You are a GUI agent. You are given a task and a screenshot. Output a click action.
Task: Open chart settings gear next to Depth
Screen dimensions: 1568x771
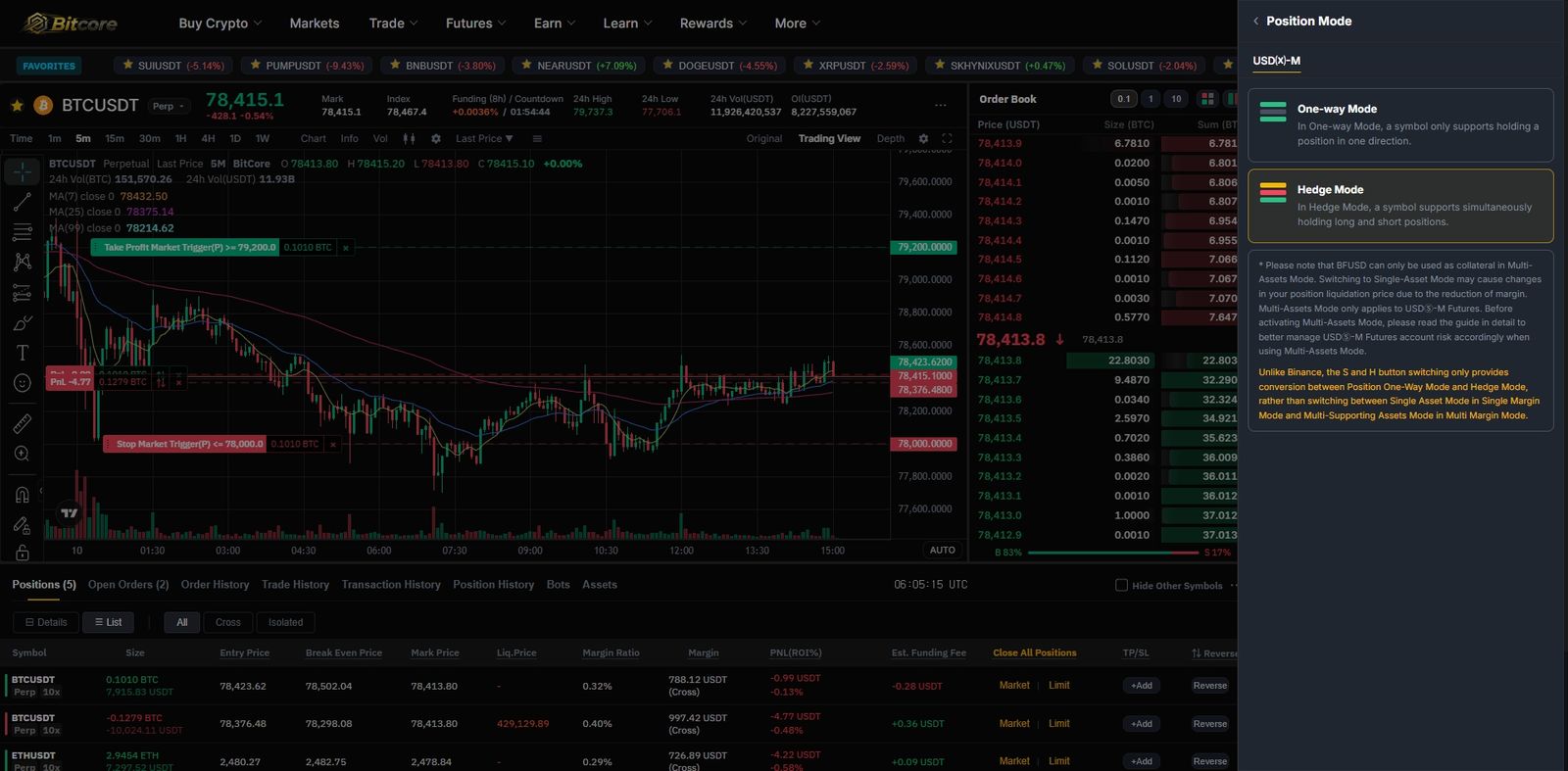[x=923, y=139]
